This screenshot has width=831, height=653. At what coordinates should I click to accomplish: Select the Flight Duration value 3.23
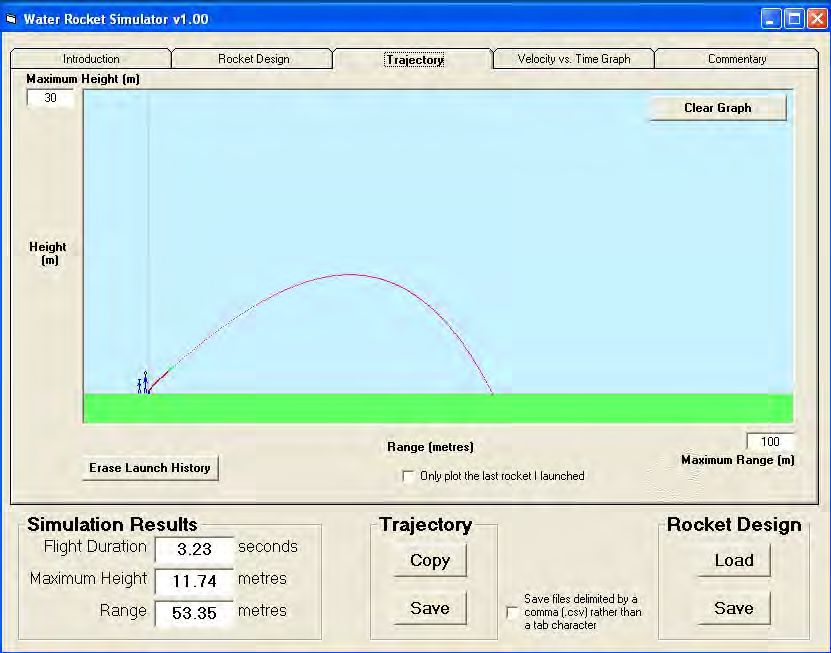point(194,549)
